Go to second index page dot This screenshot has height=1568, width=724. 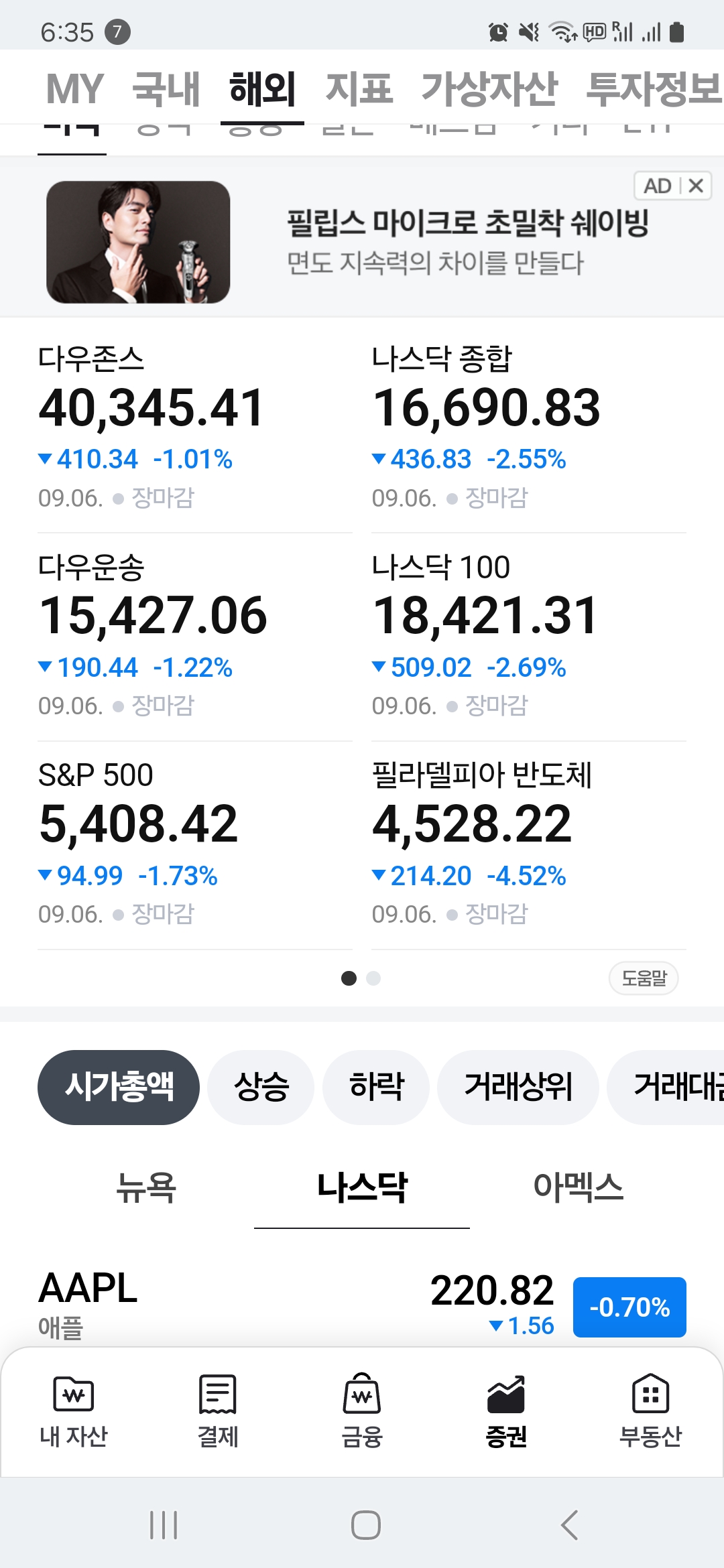(373, 978)
